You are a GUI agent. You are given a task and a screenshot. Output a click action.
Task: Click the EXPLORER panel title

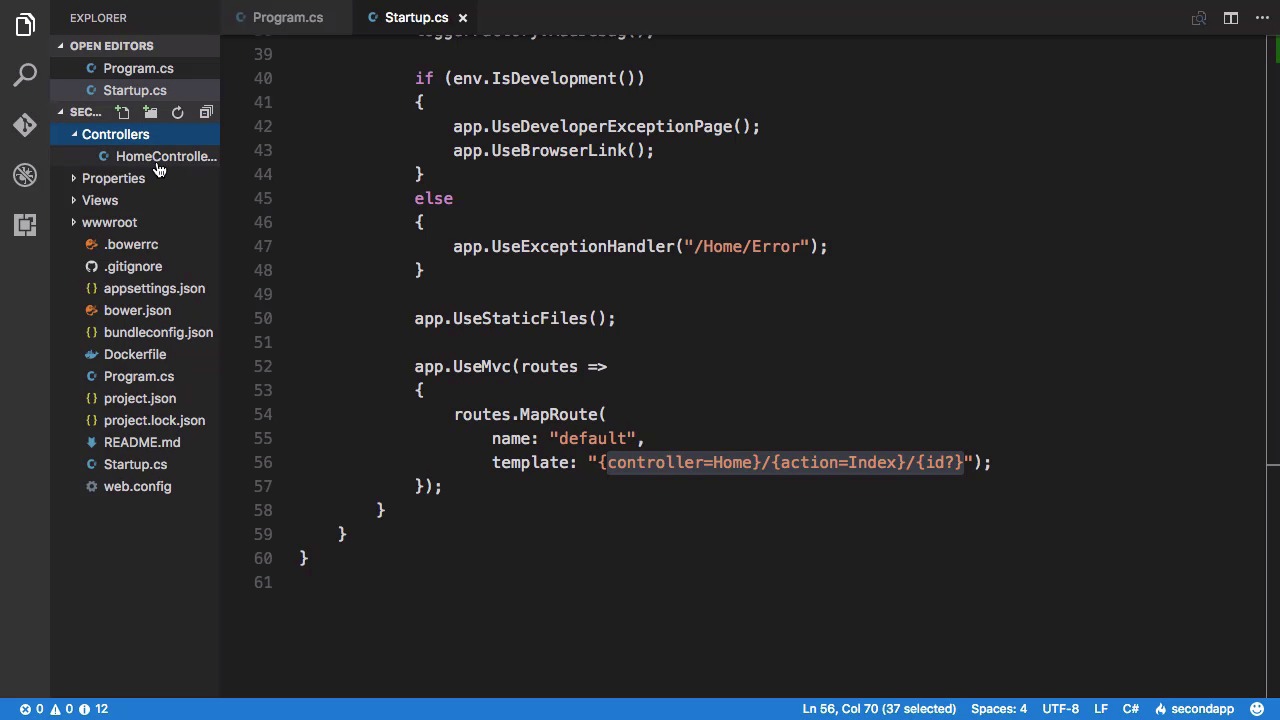click(98, 18)
